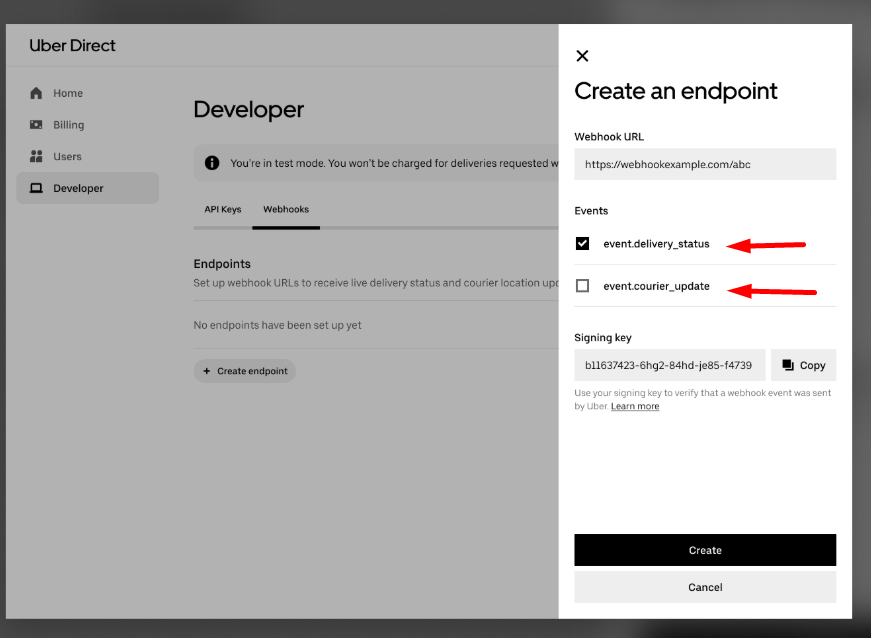Screen dimensions: 871x638
Task: Click the copy icon beside signing key
Action: (x=788, y=365)
